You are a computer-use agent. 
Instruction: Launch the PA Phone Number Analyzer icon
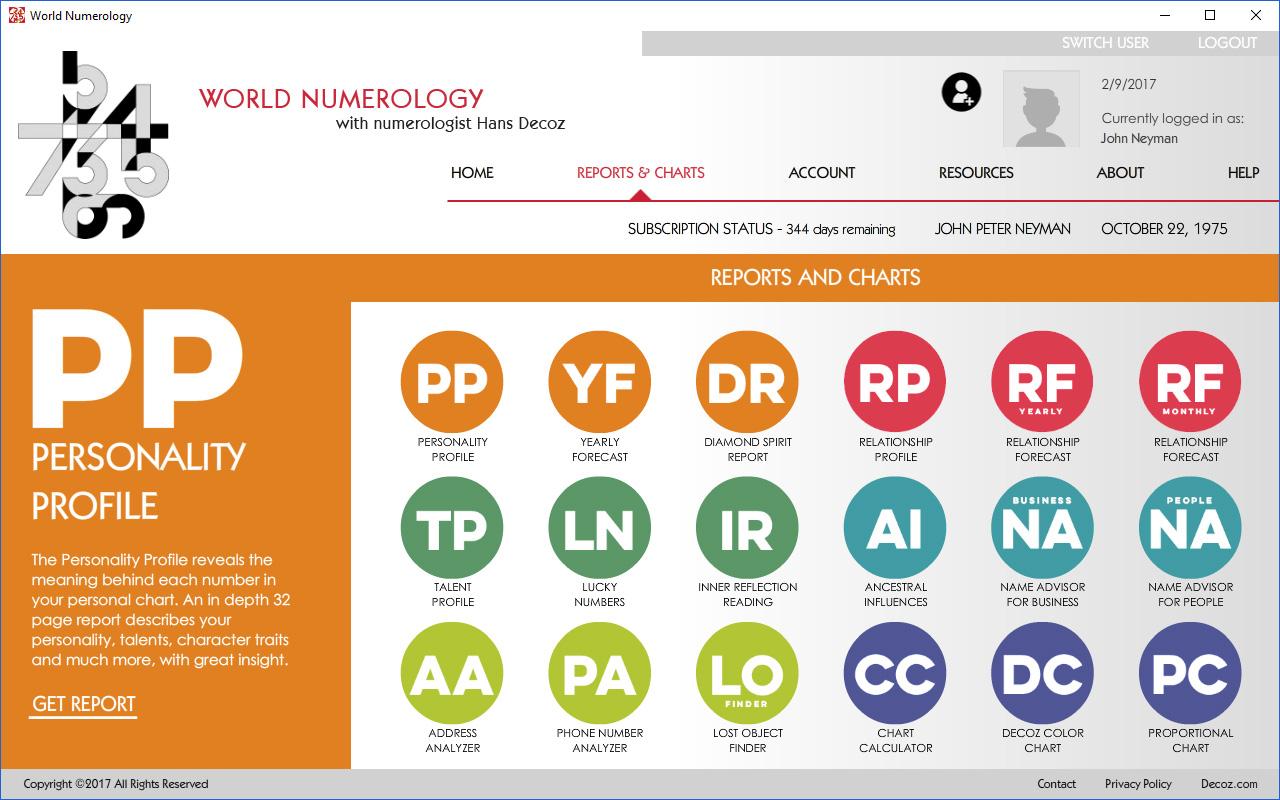pos(600,673)
